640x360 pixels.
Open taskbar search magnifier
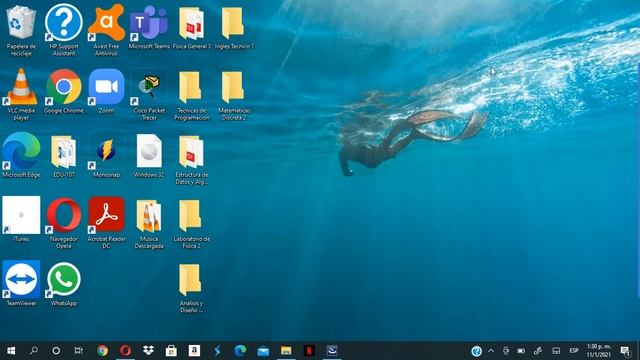pyautogui.click(x=34, y=351)
